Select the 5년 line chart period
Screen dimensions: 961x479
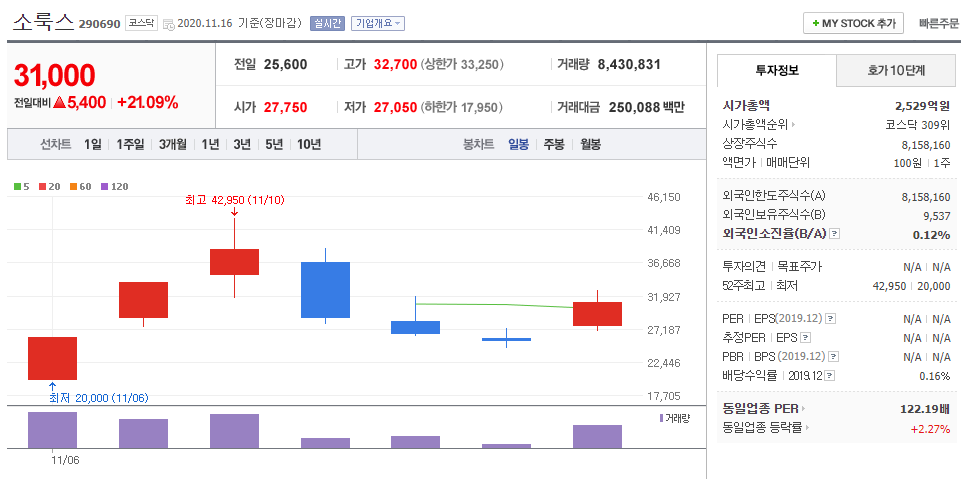pyautogui.click(x=273, y=145)
